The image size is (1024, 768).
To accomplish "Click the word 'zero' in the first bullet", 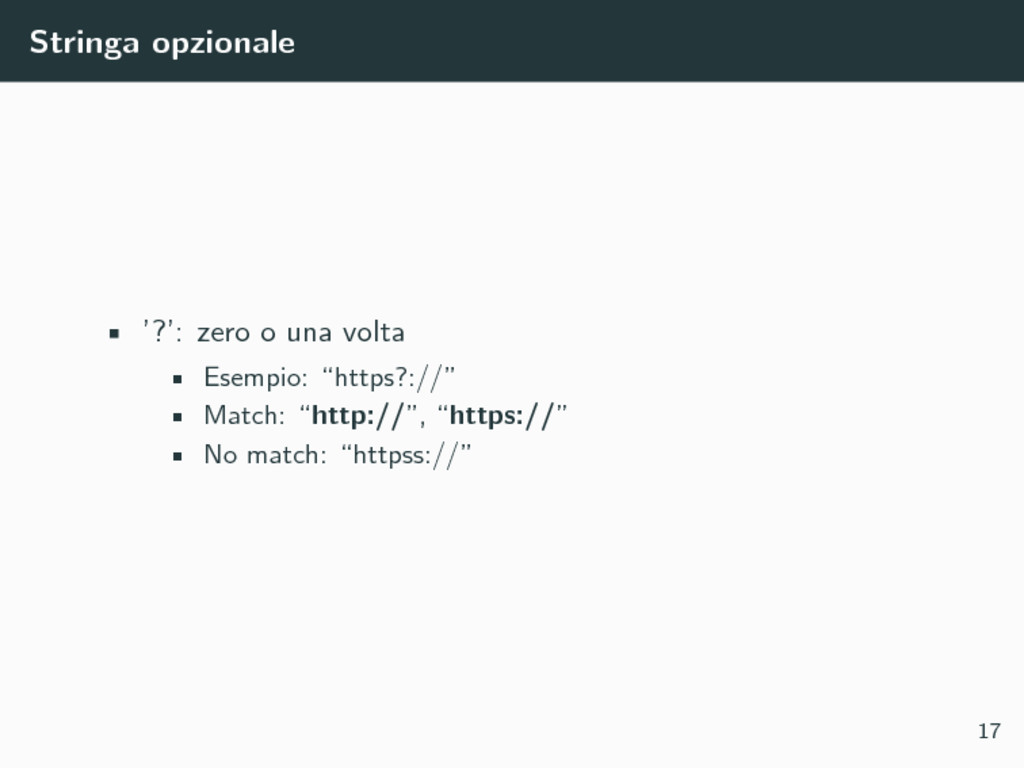I will pyautogui.click(x=224, y=334).
